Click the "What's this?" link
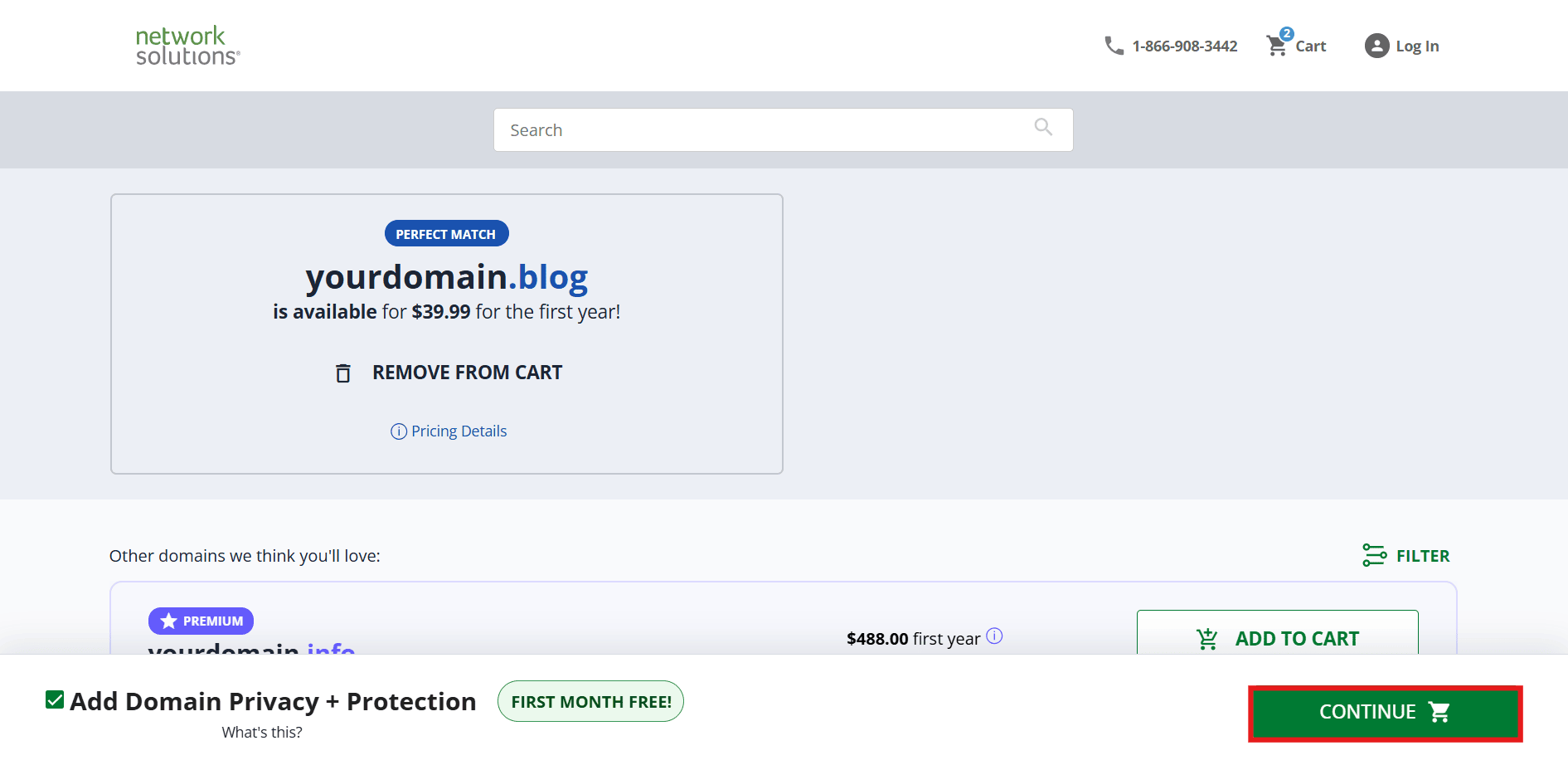This screenshot has height=765, width=1568. point(261,732)
